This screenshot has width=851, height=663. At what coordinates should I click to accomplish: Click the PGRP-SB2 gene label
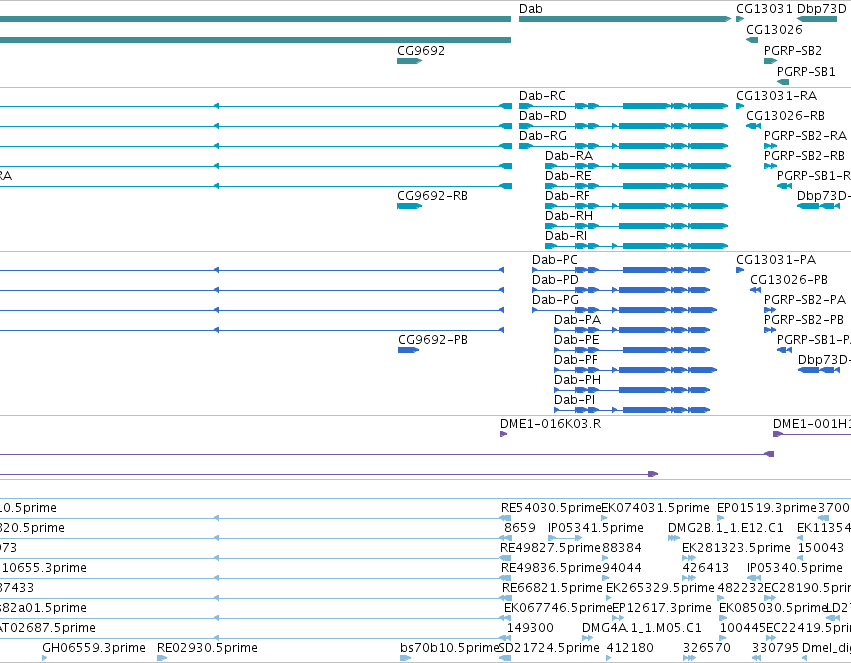point(793,50)
